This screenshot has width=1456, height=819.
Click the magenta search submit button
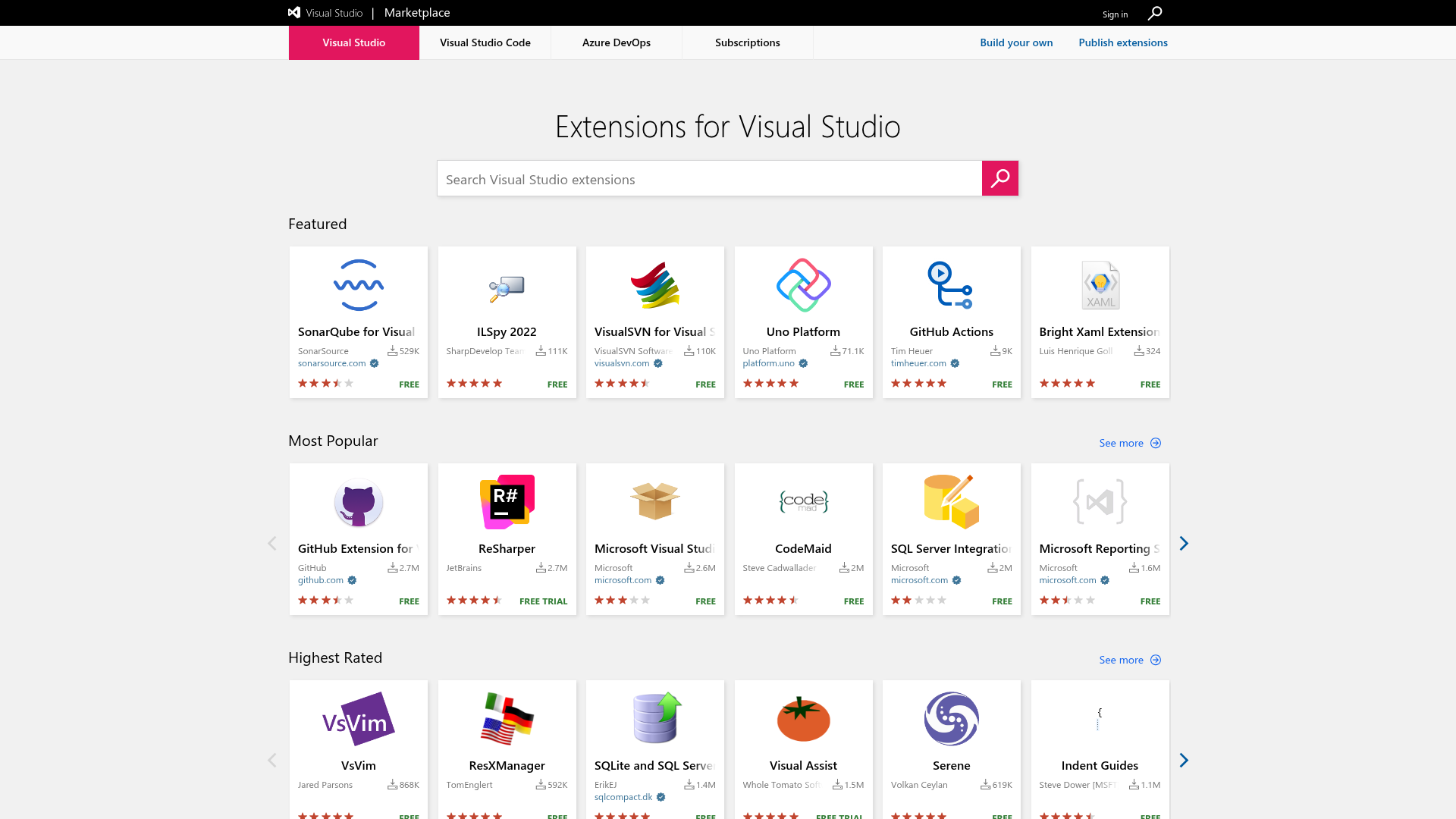click(1000, 178)
